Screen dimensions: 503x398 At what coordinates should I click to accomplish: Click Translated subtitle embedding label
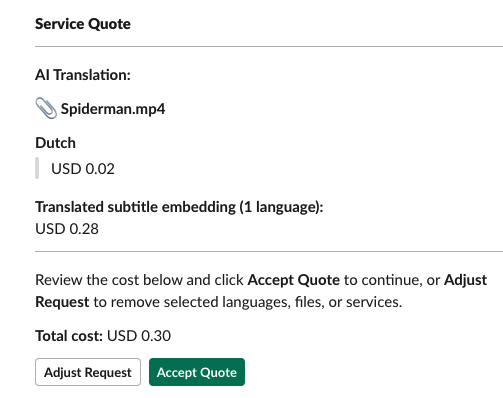click(179, 207)
